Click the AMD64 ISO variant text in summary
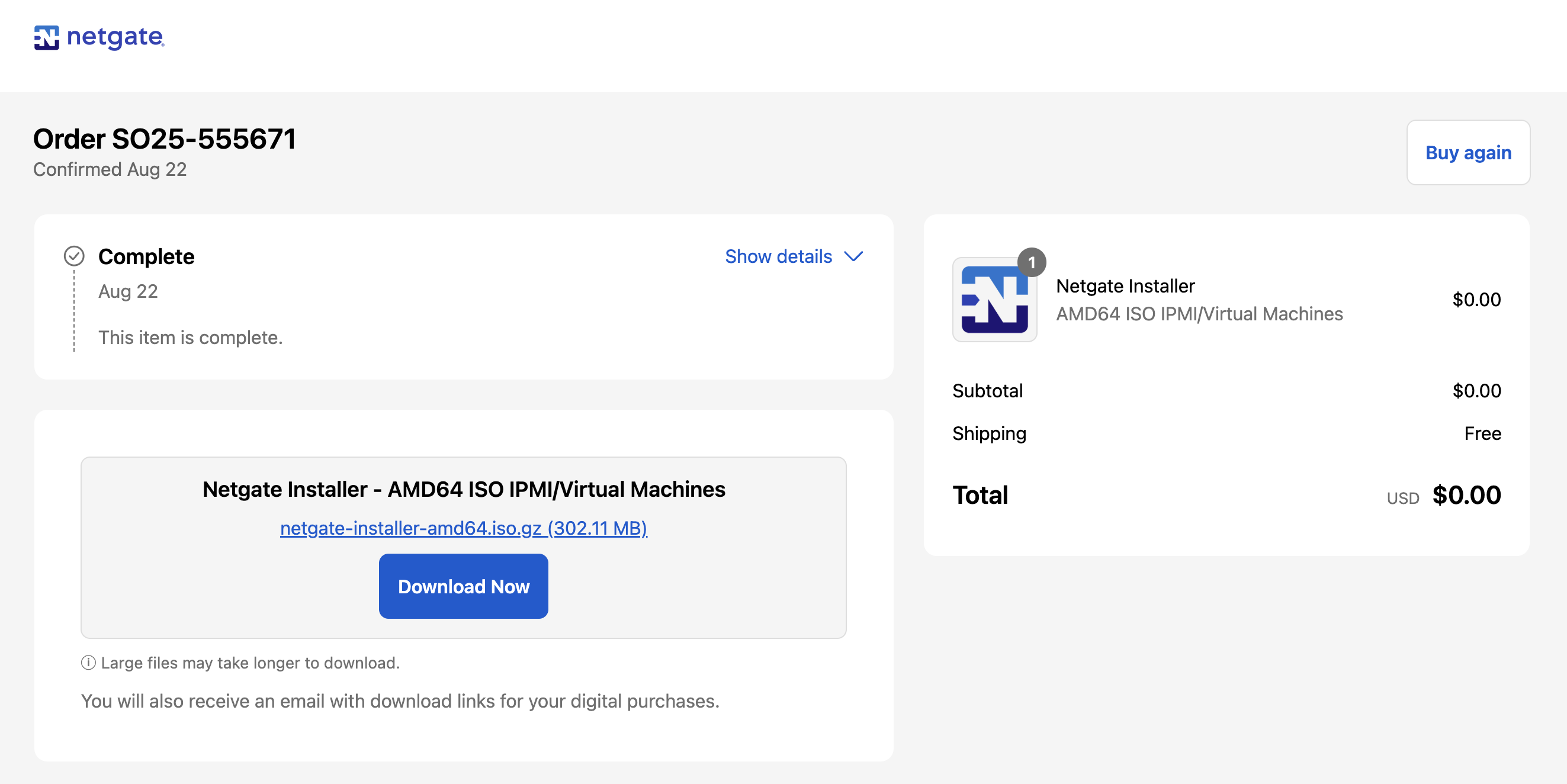This screenshot has height=784, width=1567. click(1199, 314)
